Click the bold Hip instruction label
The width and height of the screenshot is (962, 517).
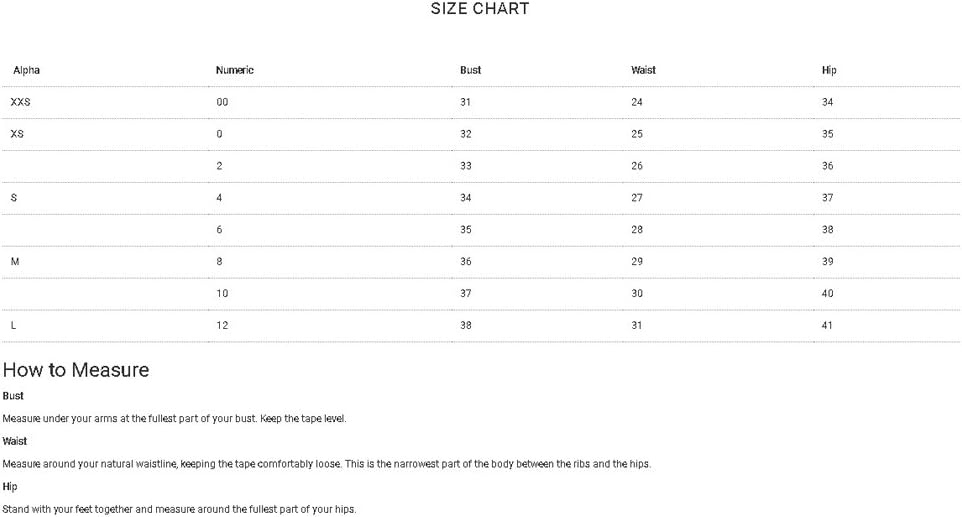coord(10,487)
